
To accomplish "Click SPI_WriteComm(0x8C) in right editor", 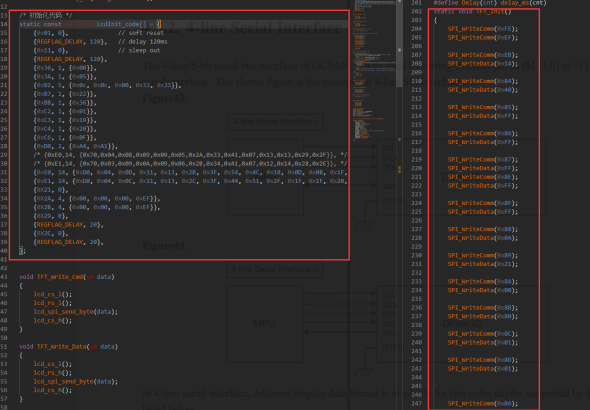I will point(483,334).
